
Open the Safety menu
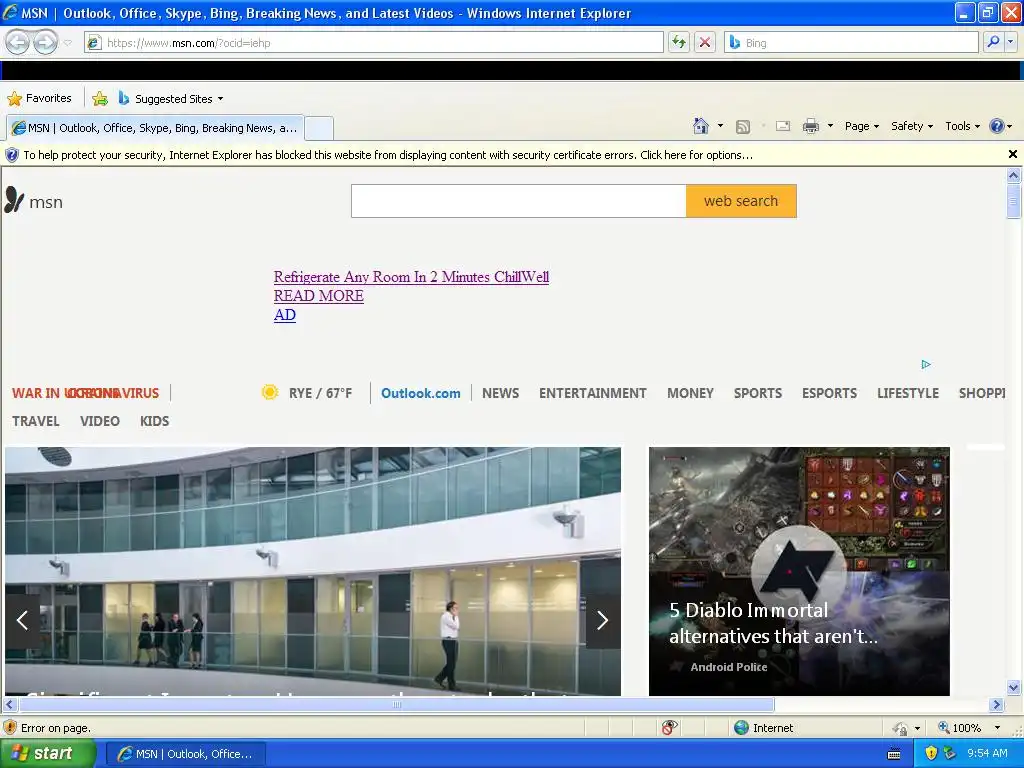click(912, 126)
